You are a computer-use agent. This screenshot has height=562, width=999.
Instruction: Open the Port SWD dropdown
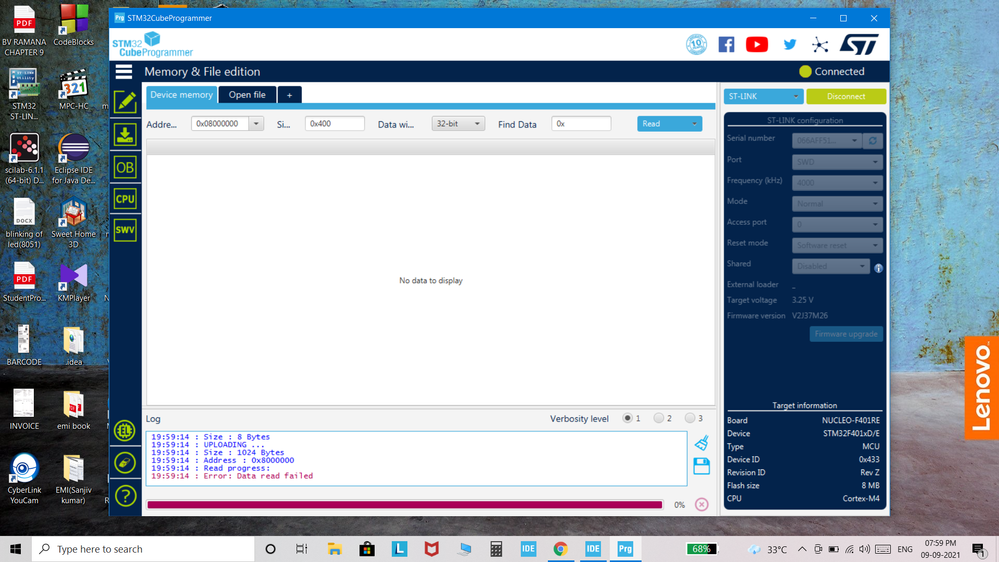coord(837,162)
